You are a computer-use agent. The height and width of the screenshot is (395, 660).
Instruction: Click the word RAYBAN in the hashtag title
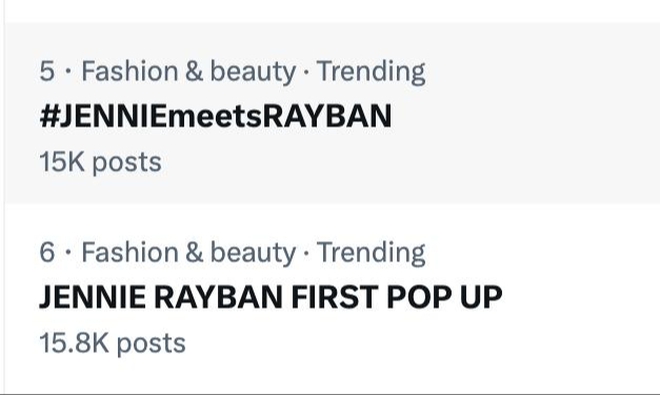327,116
